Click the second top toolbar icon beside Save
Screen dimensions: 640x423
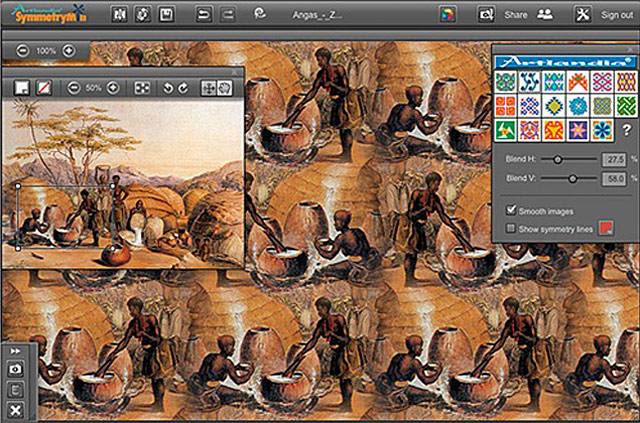click(x=143, y=15)
